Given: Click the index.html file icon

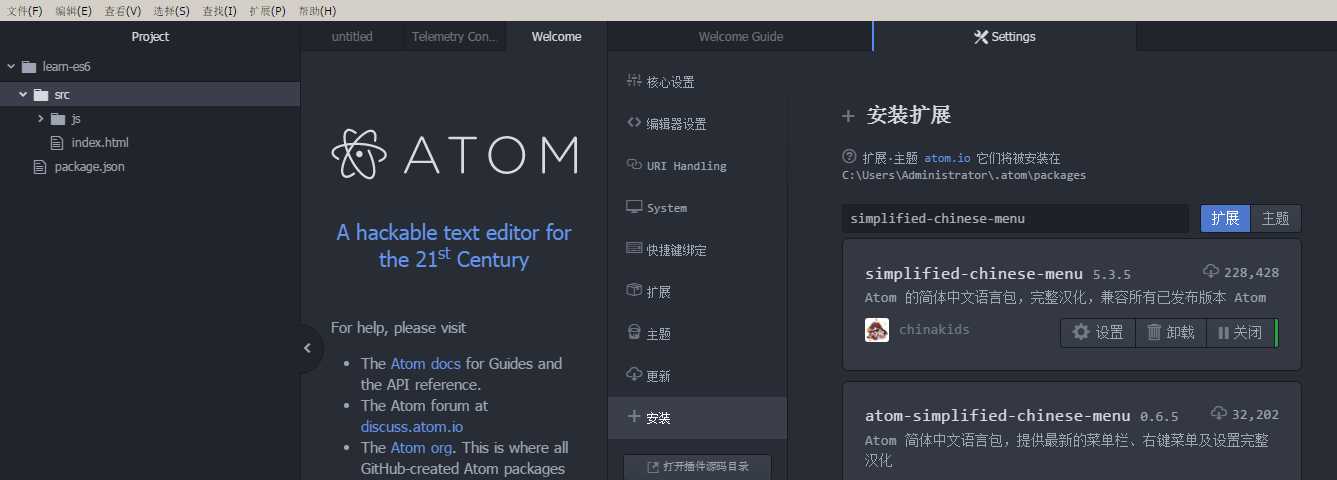Looking at the screenshot, I should (58, 143).
